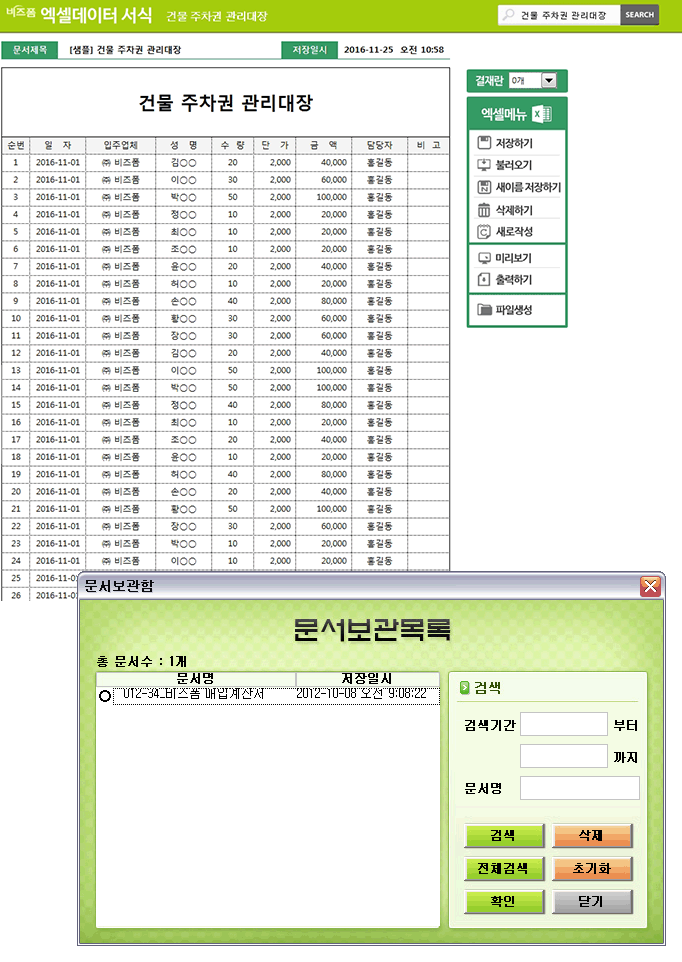
Task: Click date 2012-10-08 오전 9:08:22
Action: (x=361, y=693)
